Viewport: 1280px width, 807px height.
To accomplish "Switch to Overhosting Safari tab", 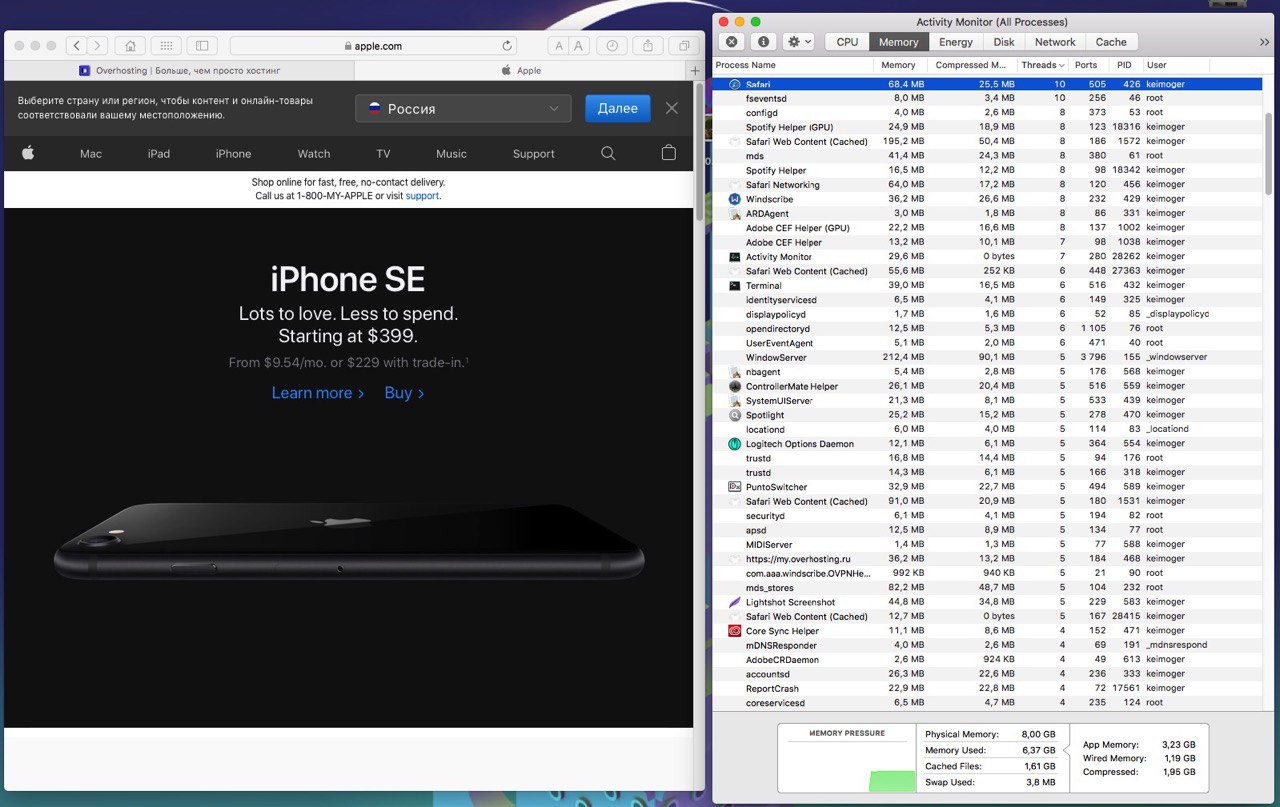I will click(x=180, y=70).
